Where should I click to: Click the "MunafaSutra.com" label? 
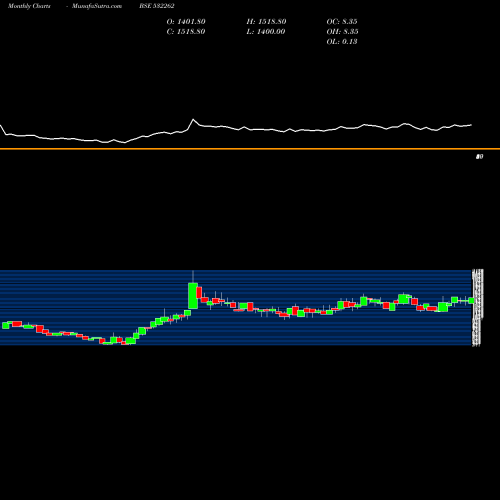pyautogui.click(x=97, y=6)
